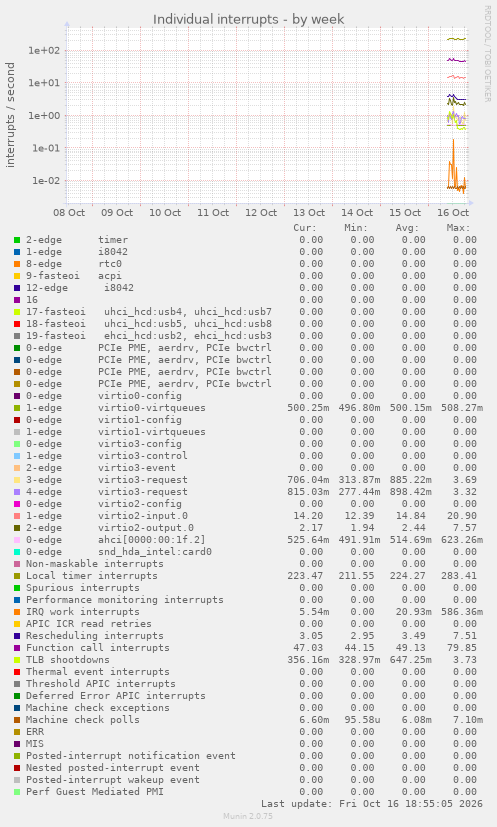
Task: Select the '9-fasteoi acpi' legend label
Action: [x=74, y=276]
